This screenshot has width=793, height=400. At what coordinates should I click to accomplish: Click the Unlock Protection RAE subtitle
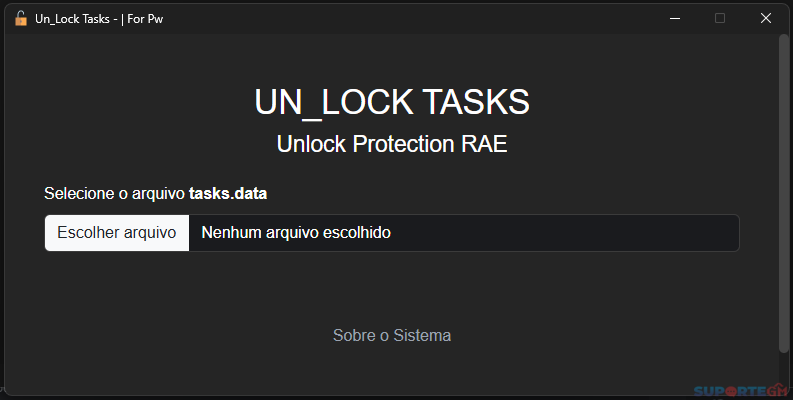coord(392,144)
